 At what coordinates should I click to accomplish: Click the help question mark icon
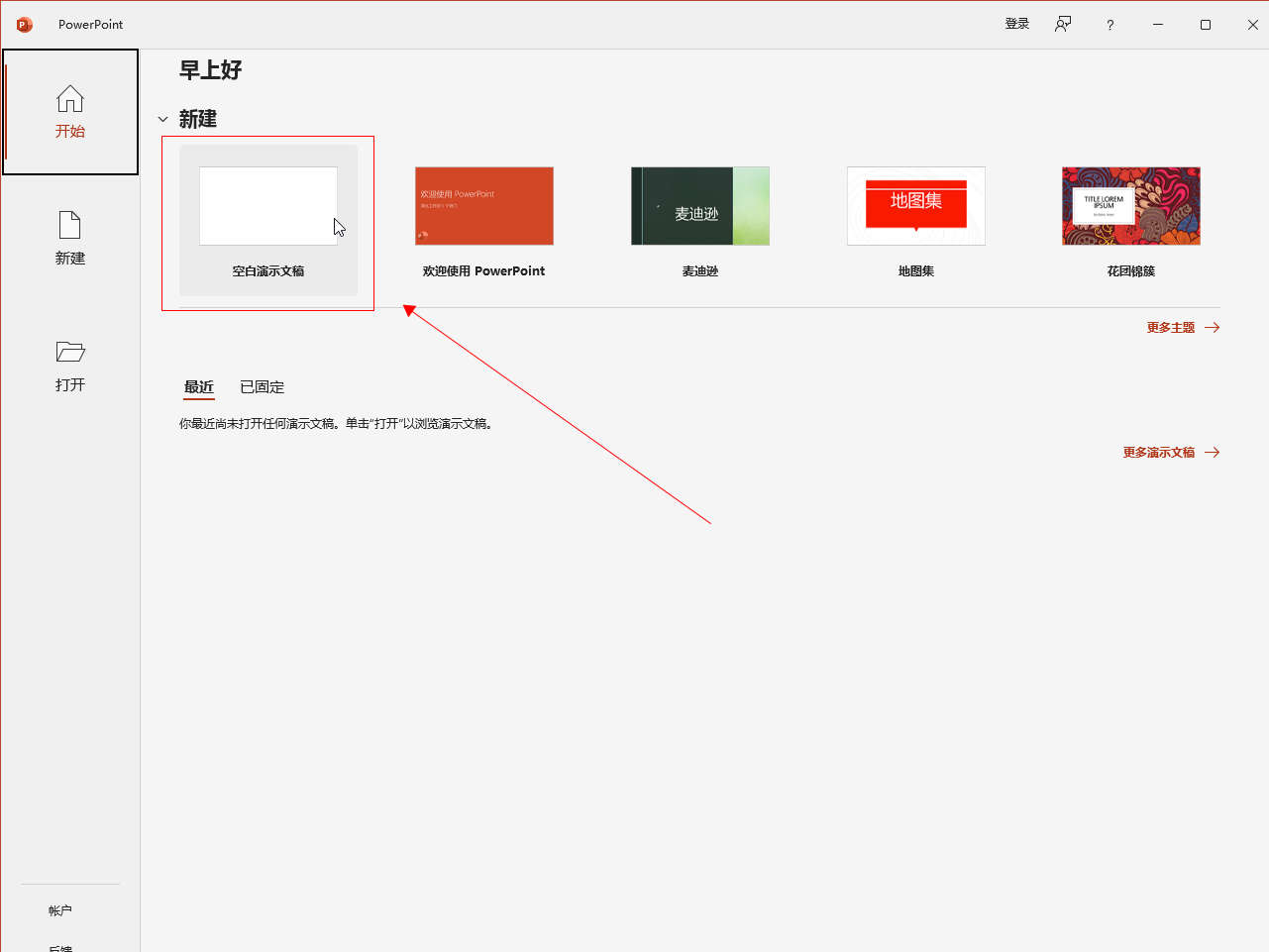click(x=1110, y=25)
